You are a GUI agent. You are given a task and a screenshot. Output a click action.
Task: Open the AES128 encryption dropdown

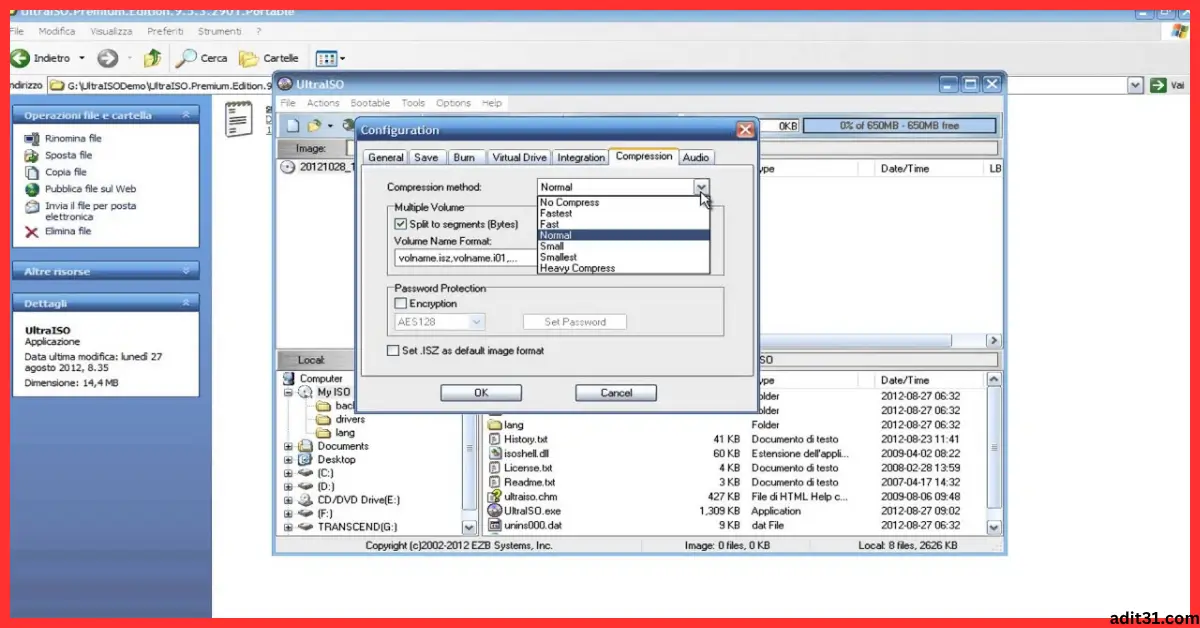[477, 322]
